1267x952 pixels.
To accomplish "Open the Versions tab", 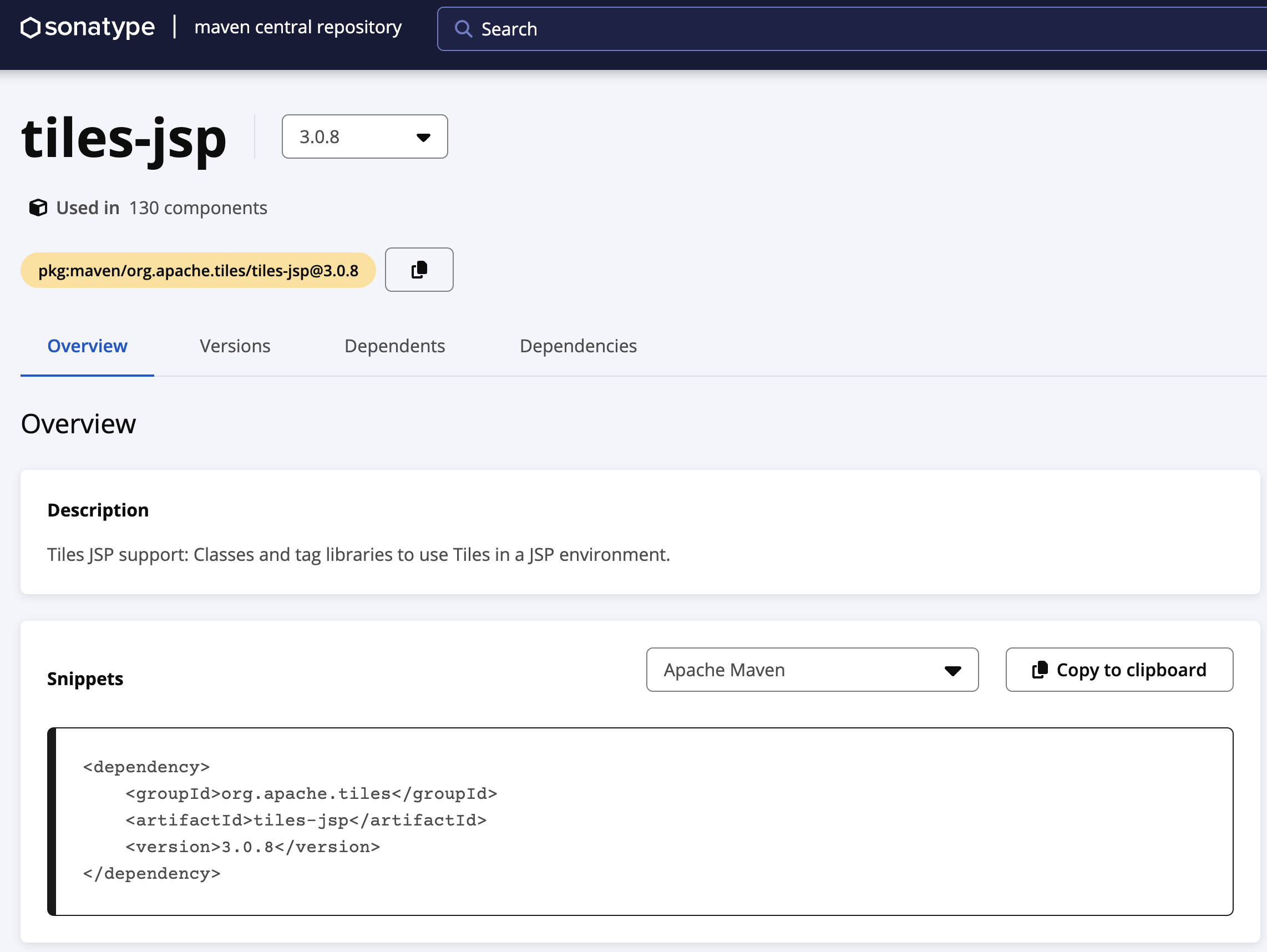I will coord(235,346).
